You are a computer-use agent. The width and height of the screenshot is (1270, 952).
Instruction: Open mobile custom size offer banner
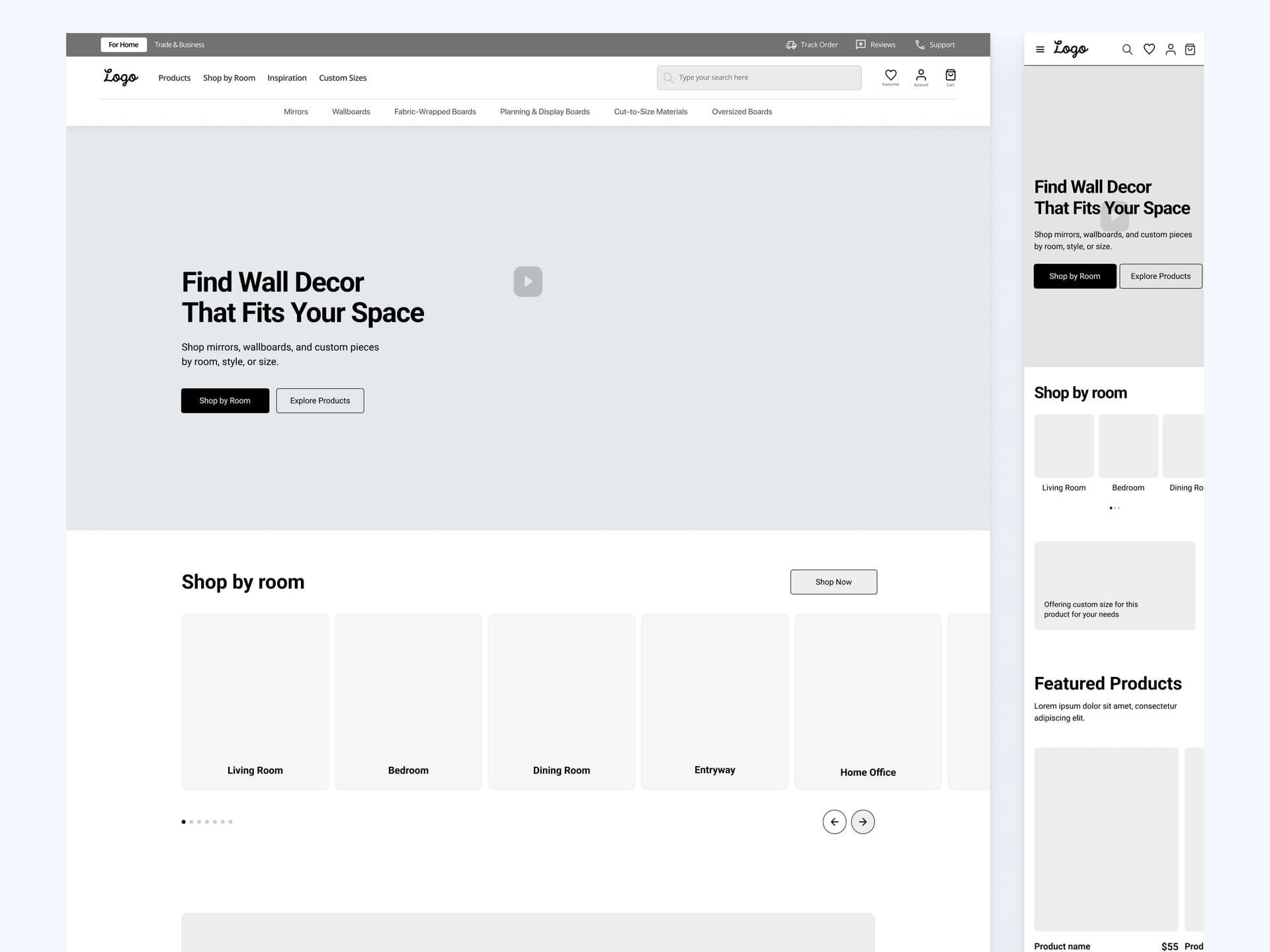pyautogui.click(x=1115, y=586)
